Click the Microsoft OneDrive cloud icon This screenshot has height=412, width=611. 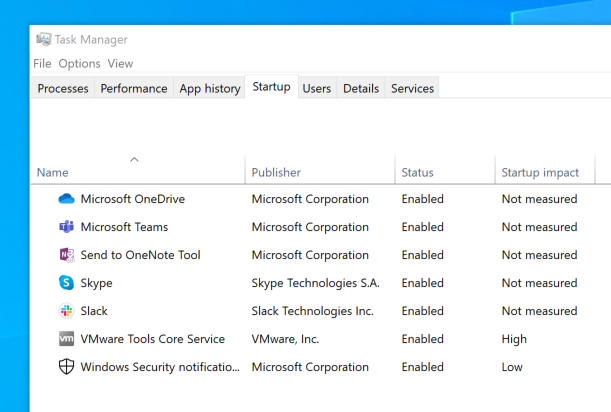tap(66, 199)
